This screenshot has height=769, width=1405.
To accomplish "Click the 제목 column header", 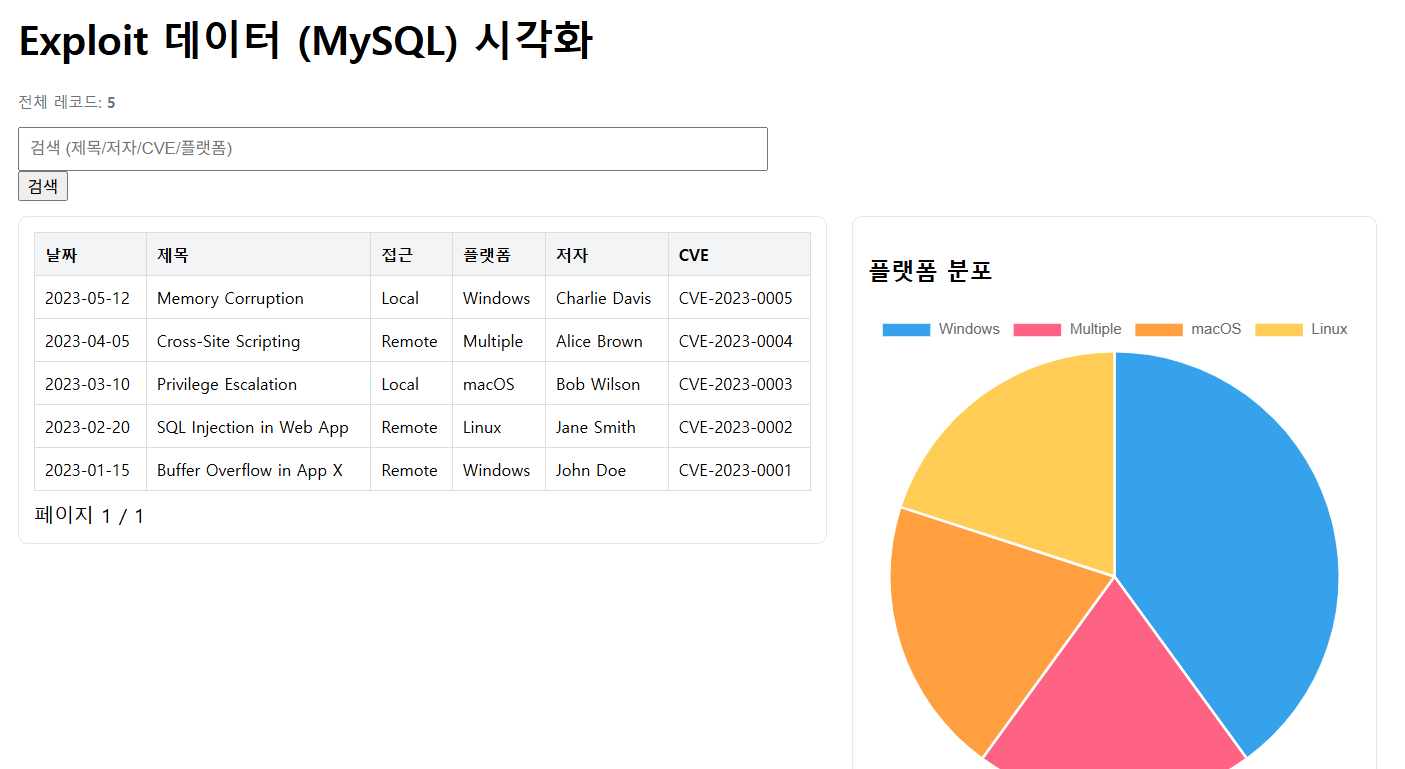I will [172, 255].
